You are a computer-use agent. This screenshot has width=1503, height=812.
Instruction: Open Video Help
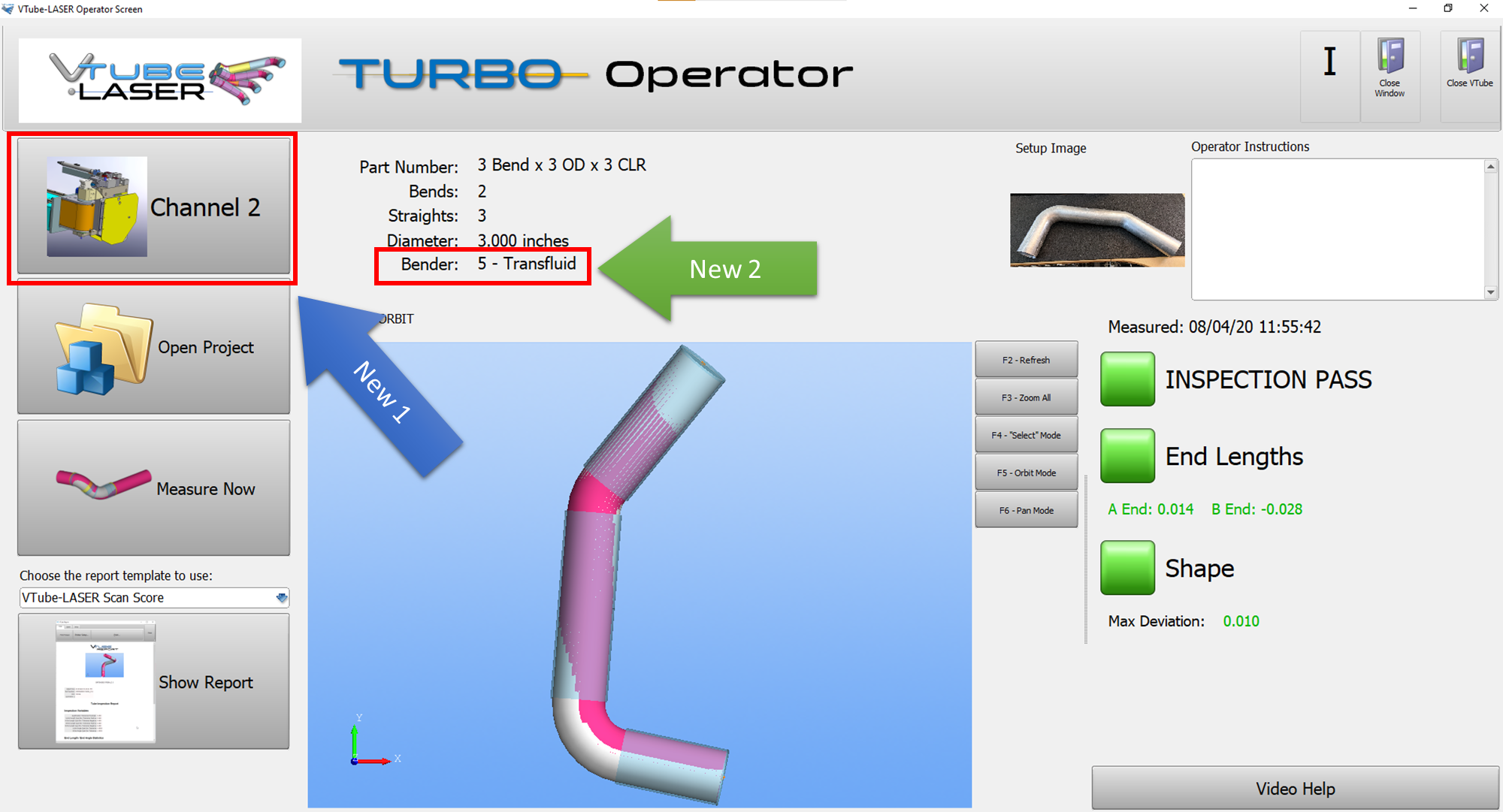[x=1295, y=788]
